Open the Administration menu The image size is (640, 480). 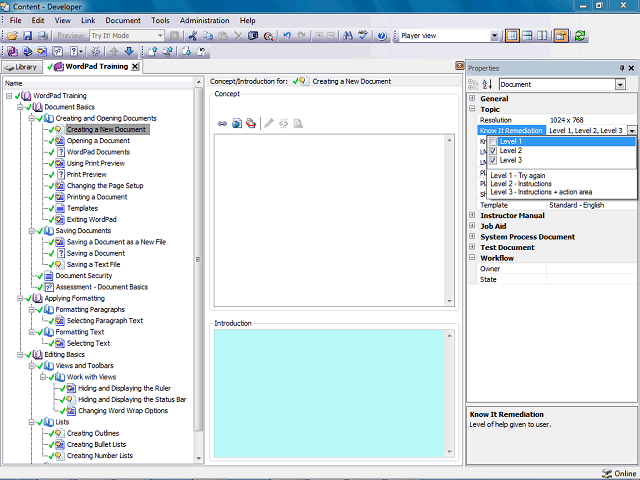point(204,20)
